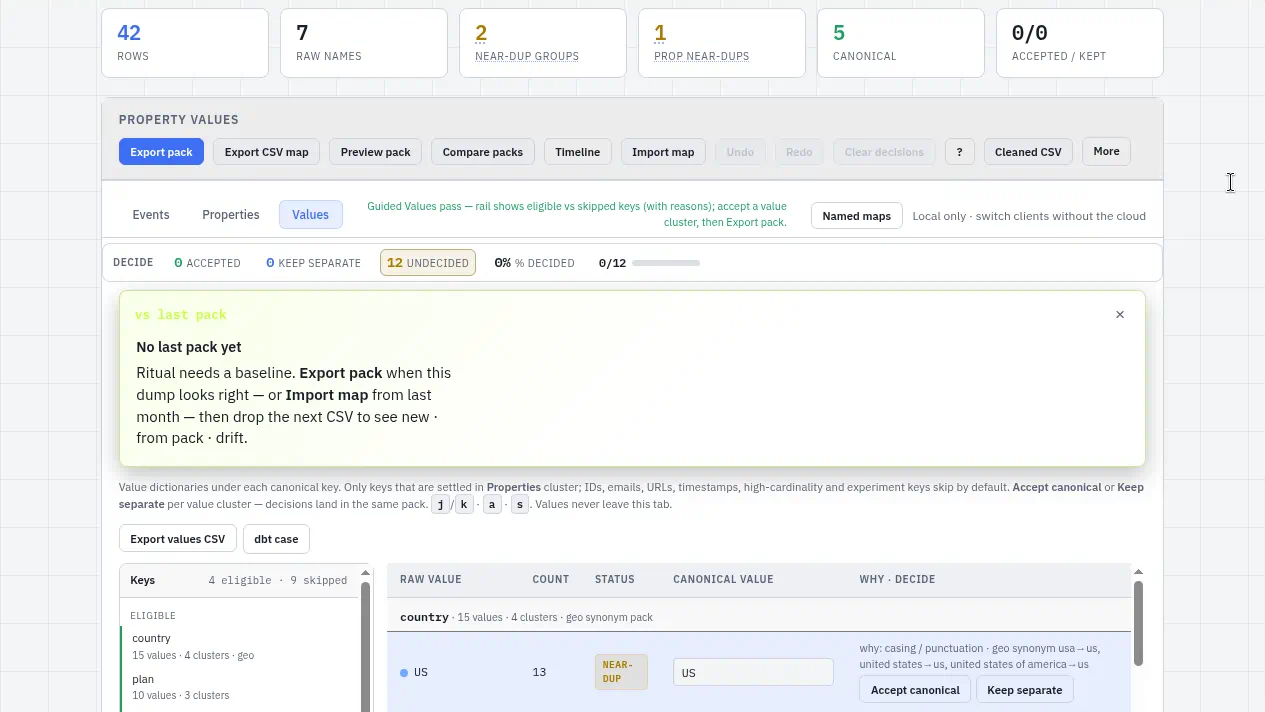Click the dbt case button
This screenshot has height=712, width=1265.
click(x=276, y=539)
